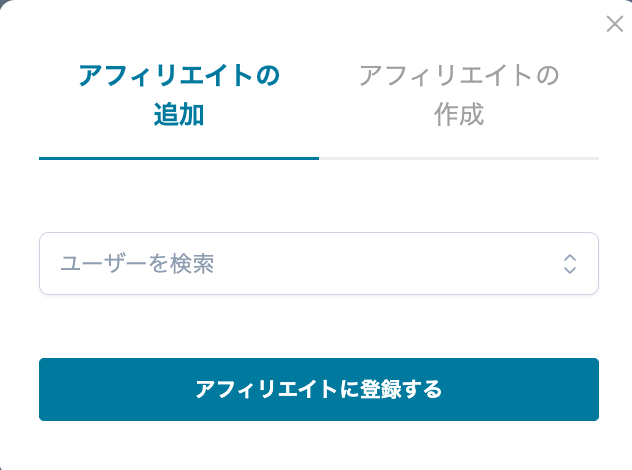
Task: Open the user list via the selector arrows
Action: coord(570,264)
